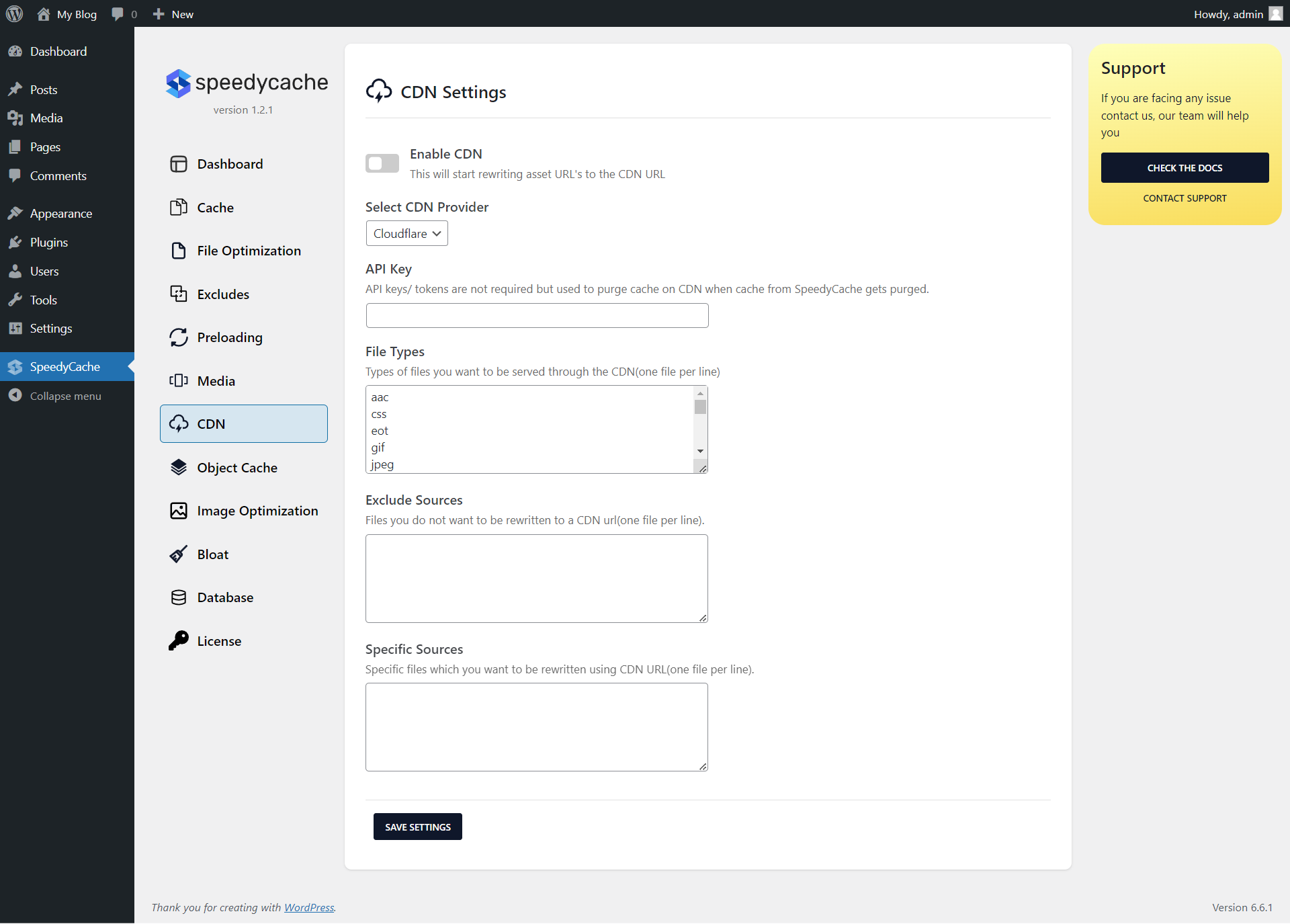Click inside the File Types textarea
This screenshot has width=1290, height=924.
coord(529,429)
